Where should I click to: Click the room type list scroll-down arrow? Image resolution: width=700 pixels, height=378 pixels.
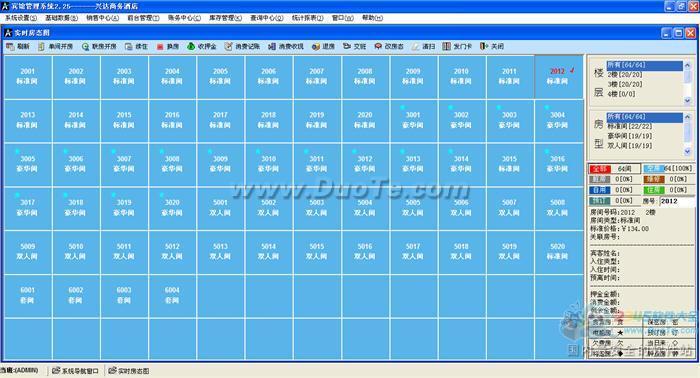point(688,152)
